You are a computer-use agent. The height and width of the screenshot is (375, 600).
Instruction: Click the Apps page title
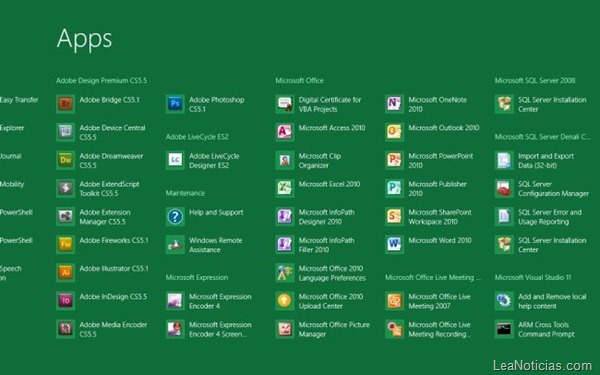[85, 39]
